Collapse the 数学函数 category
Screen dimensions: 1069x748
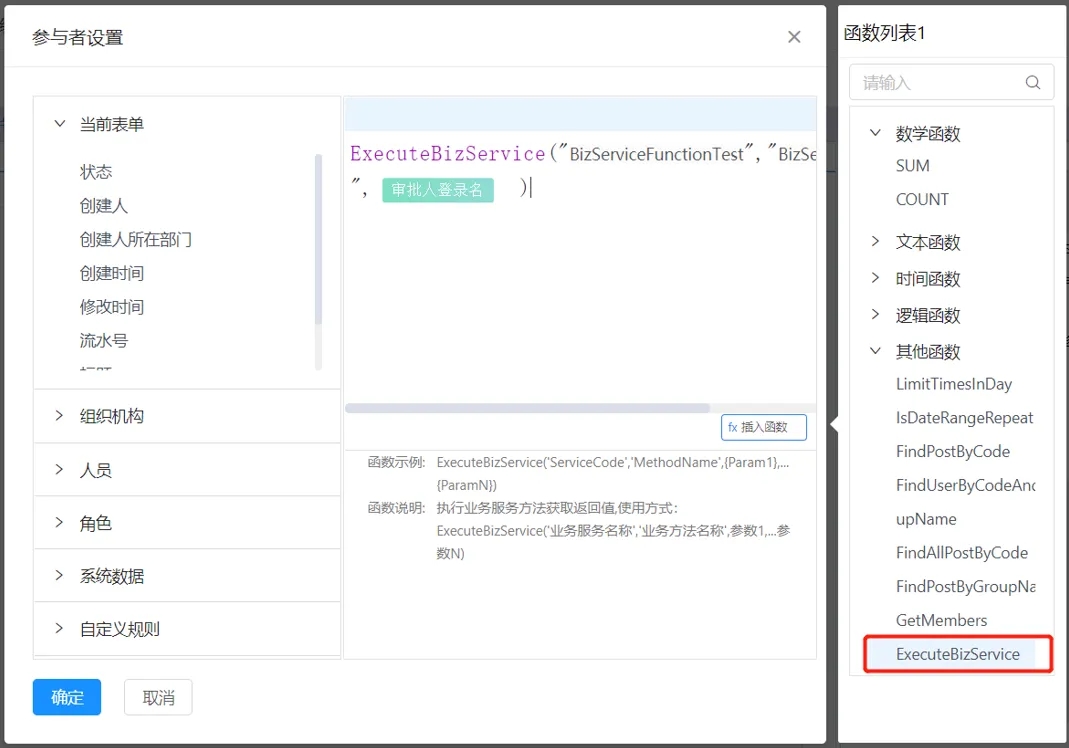[x=876, y=133]
